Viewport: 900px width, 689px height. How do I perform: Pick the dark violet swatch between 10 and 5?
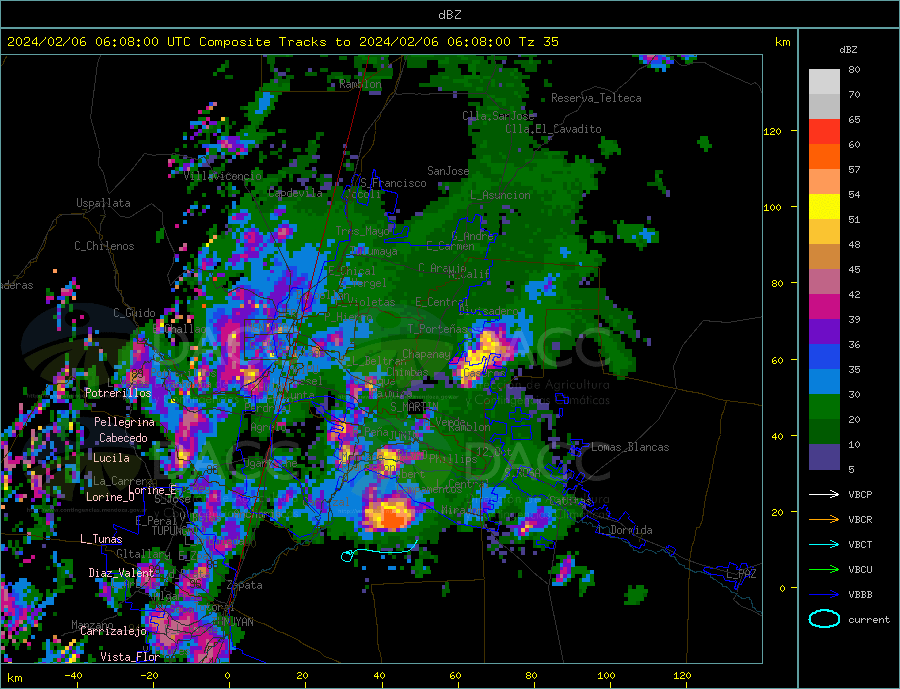[824, 457]
